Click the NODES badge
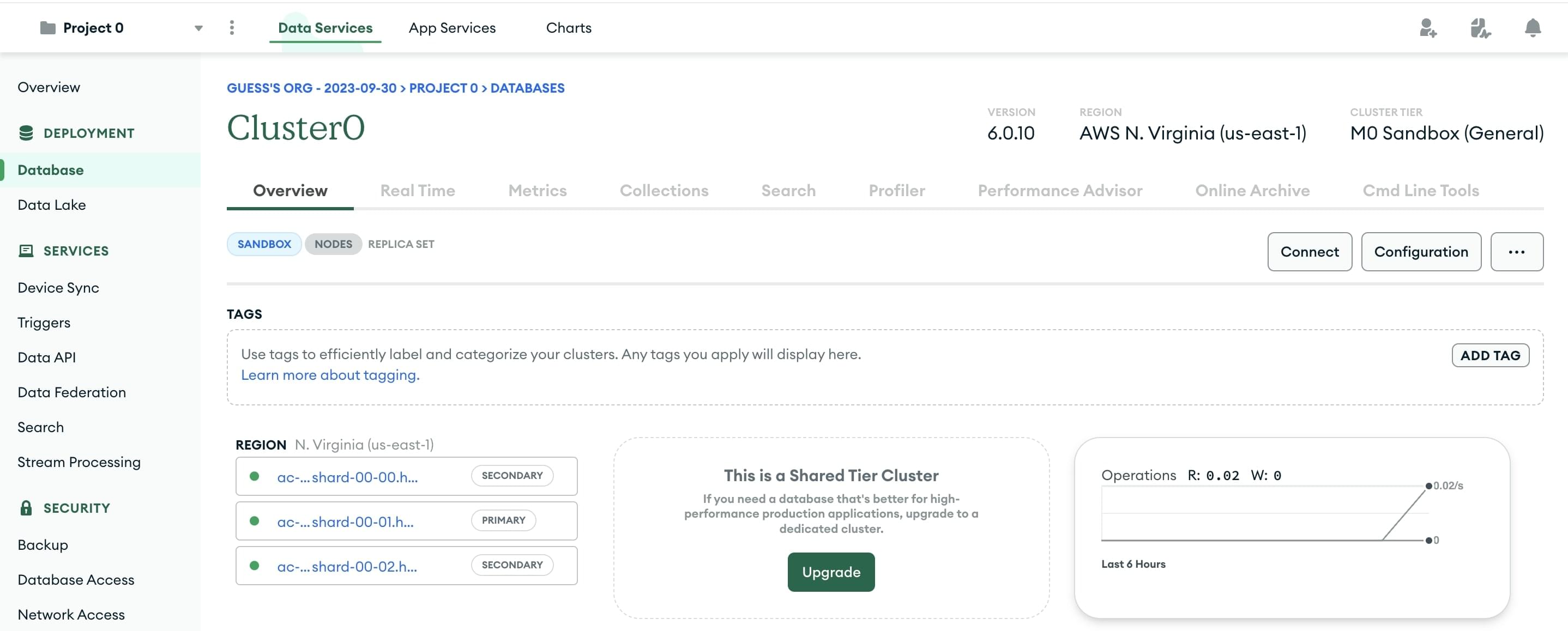 (333, 244)
